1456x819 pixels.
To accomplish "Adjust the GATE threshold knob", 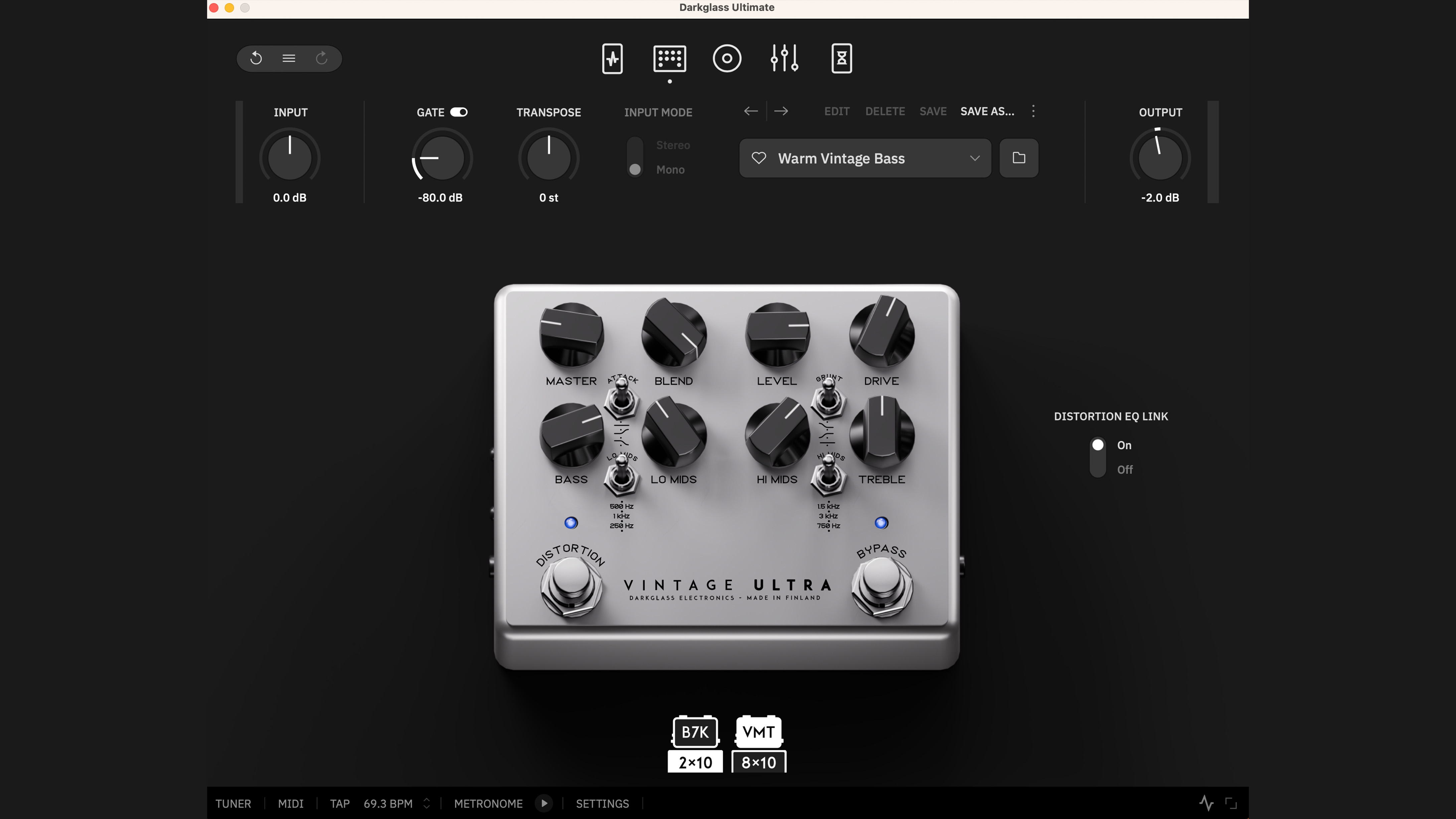I will click(442, 158).
